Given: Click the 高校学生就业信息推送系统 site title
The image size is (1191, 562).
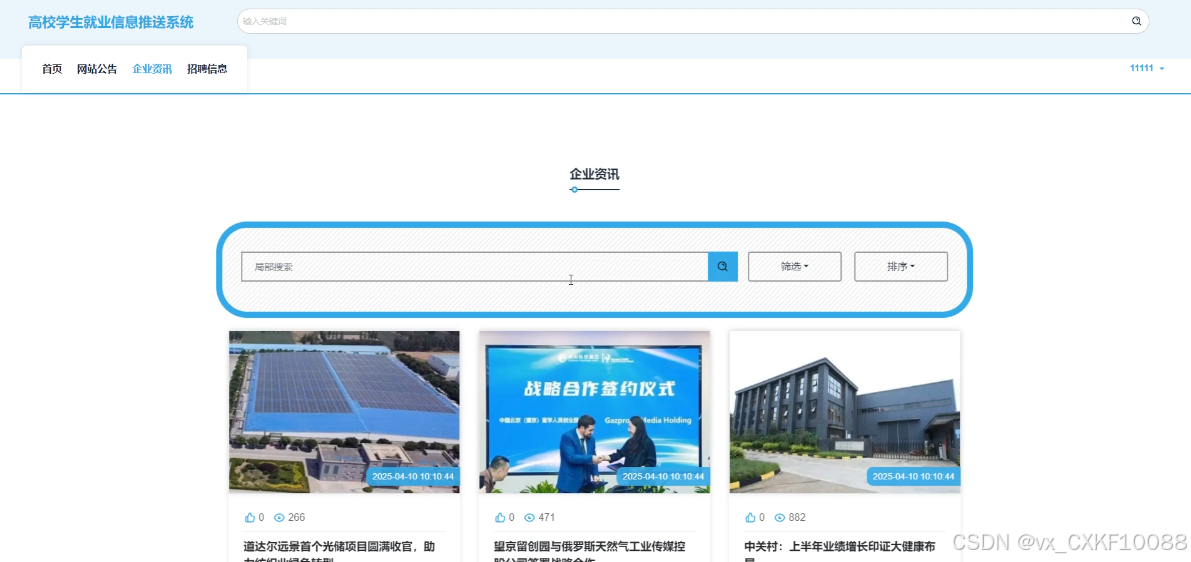Looking at the screenshot, I should point(111,22).
